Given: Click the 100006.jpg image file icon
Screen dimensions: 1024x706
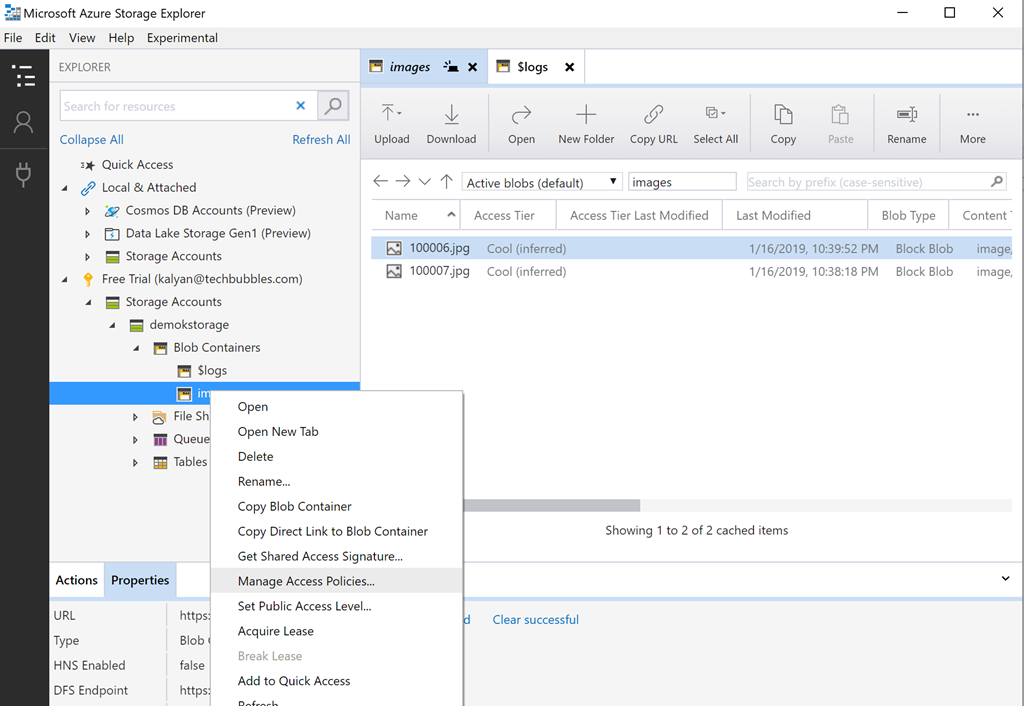Looking at the screenshot, I should (x=394, y=248).
